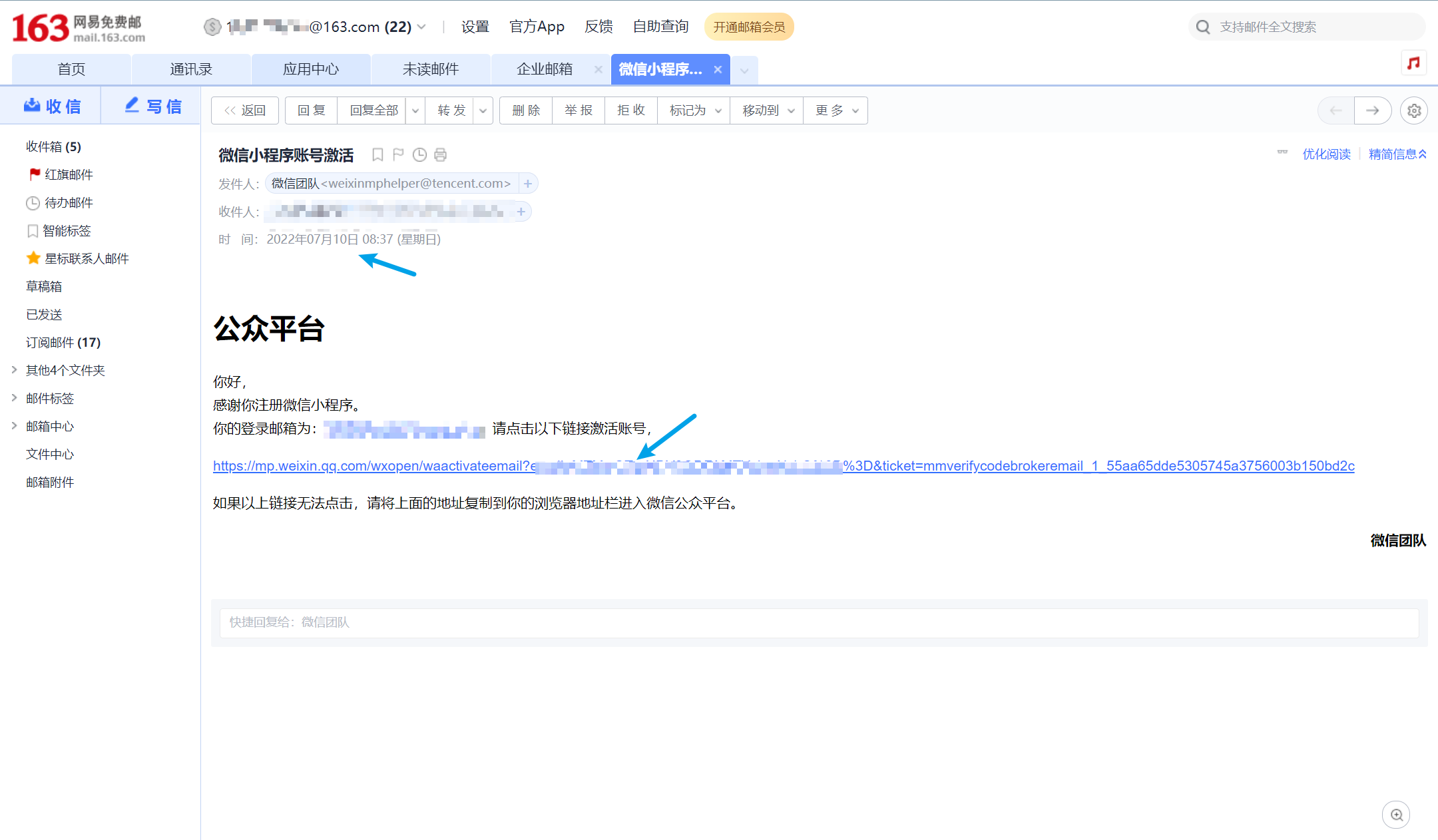This screenshot has height=840, width=1438.
Task: Click 写信 button
Action: pyautogui.click(x=152, y=106)
